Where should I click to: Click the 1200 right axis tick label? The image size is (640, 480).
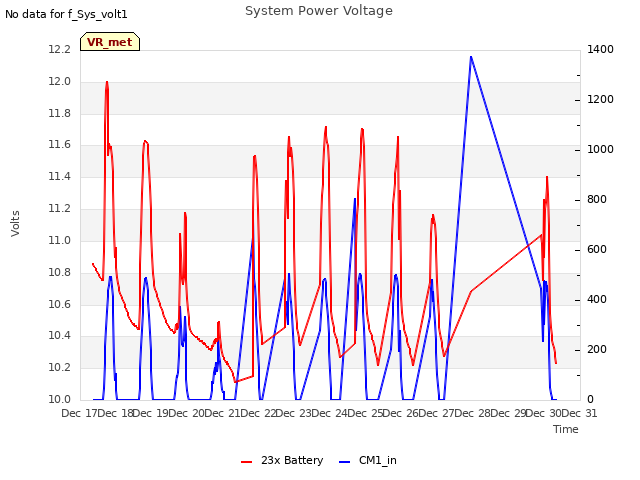tap(600, 99)
